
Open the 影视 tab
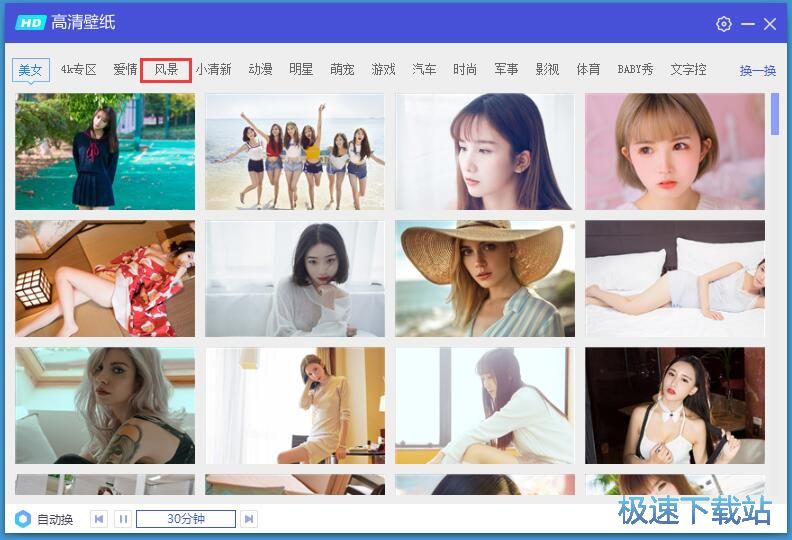(x=547, y=70)
